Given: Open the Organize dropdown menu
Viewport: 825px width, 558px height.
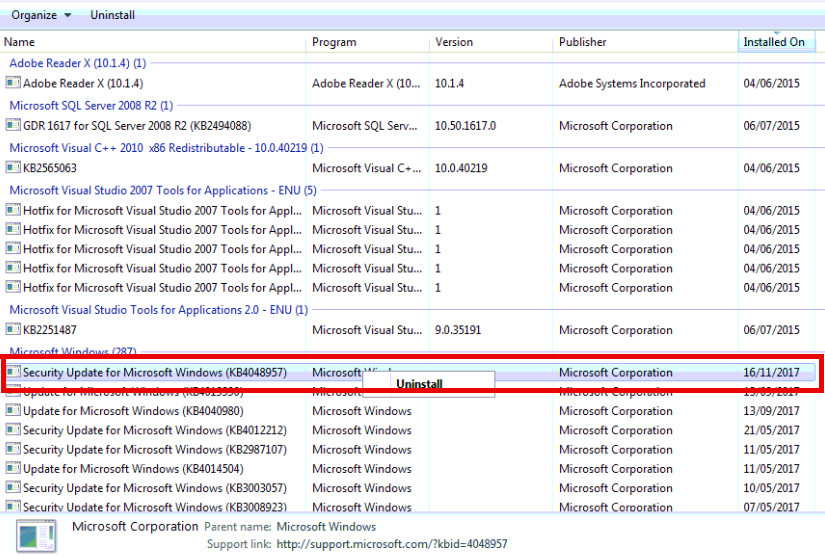Looking at the screenshot, I should coord(41,15).
